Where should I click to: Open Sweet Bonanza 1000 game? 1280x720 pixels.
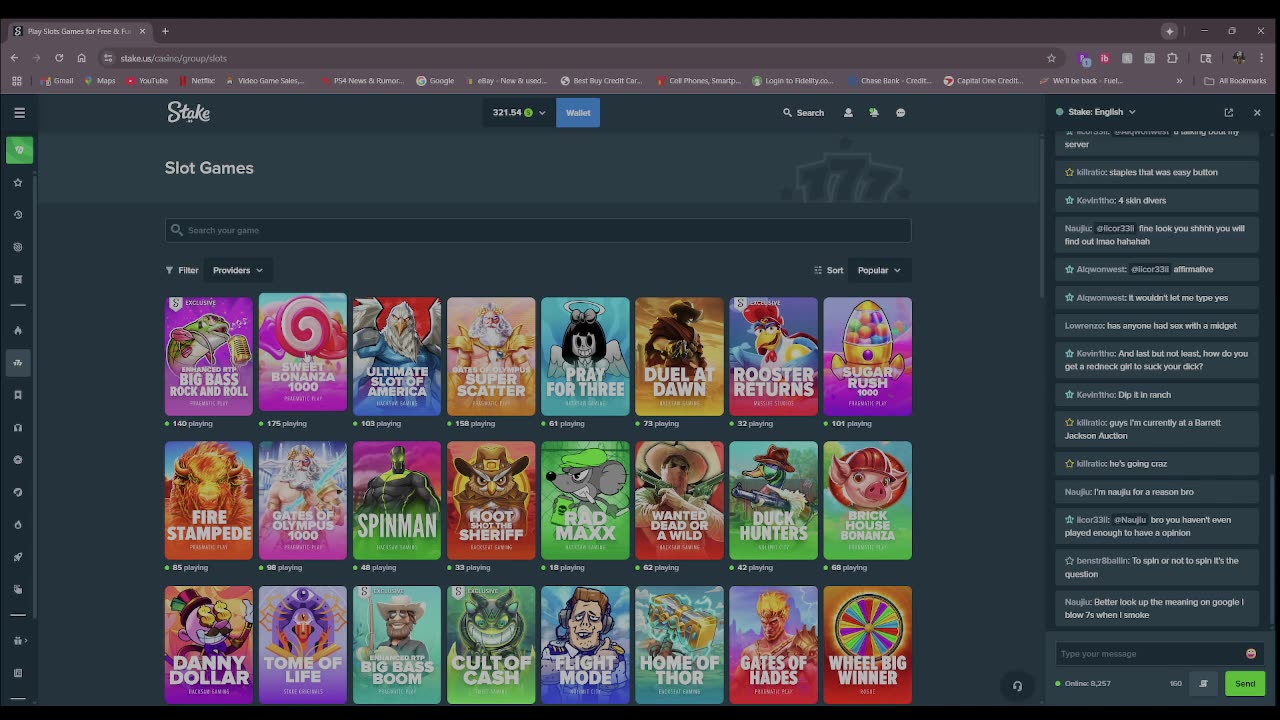[x=303, y=352]
